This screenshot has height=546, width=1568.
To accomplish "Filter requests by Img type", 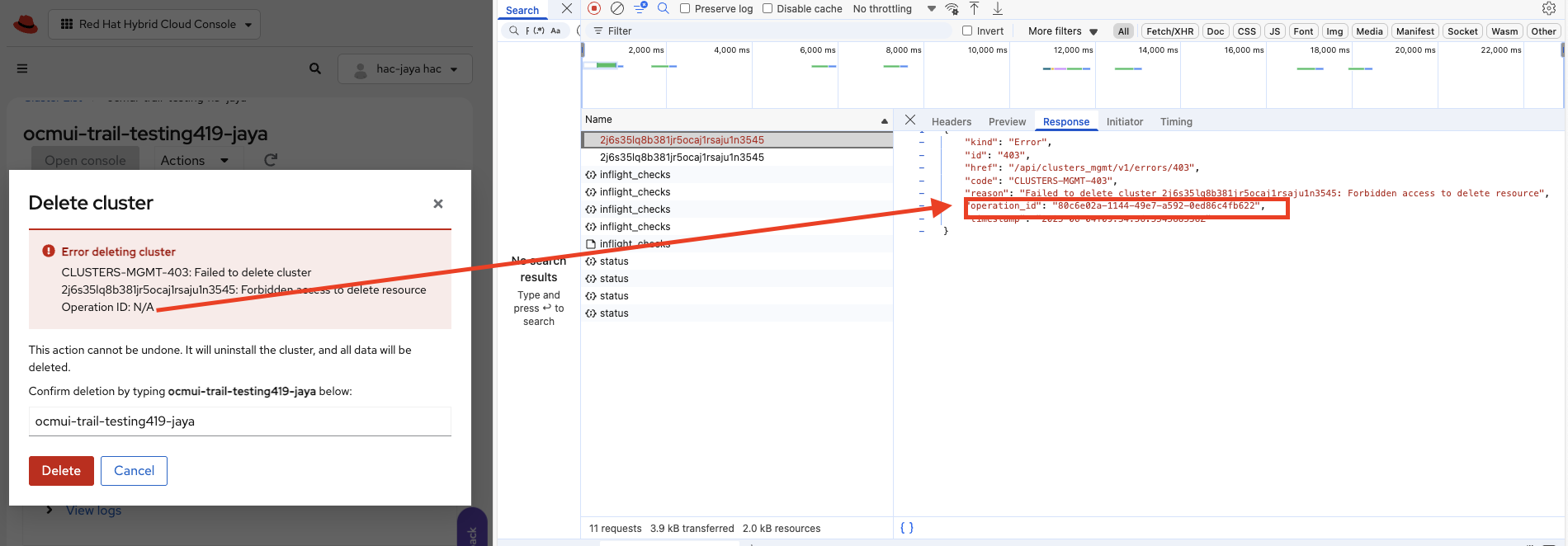I will point(1334,31).
